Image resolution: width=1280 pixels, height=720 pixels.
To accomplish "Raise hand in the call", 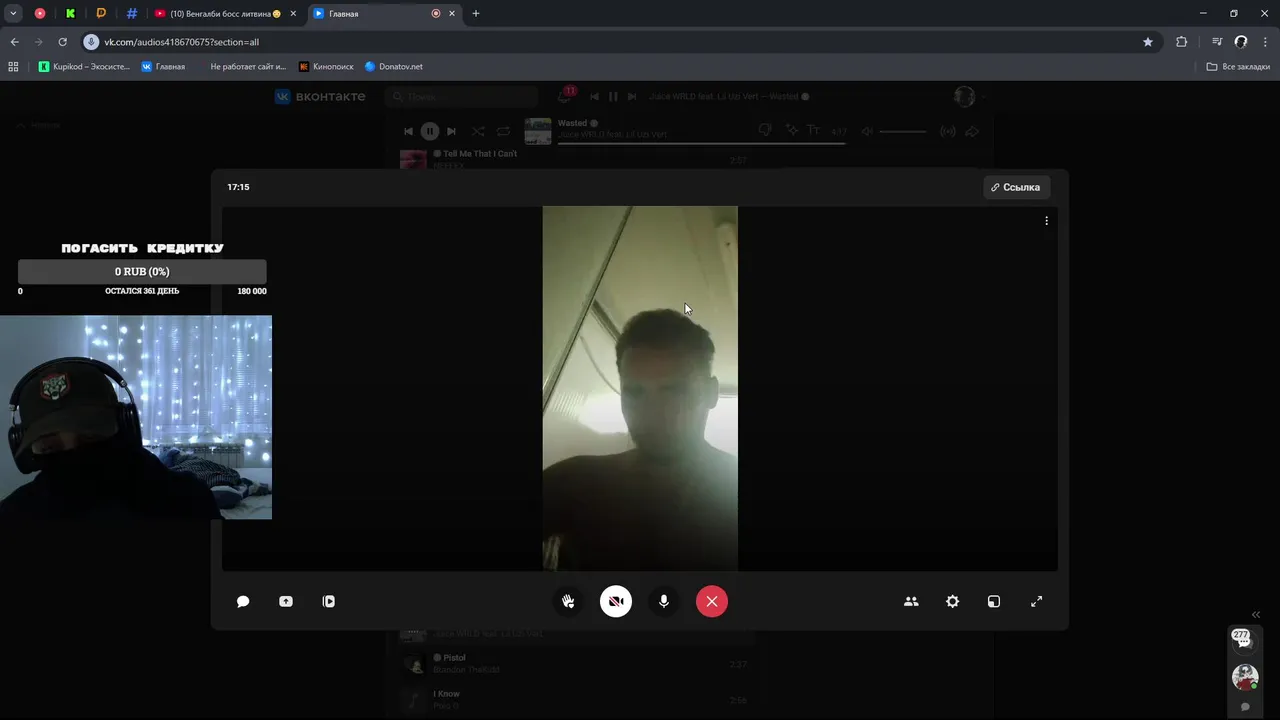I will [x=568, y=601].
